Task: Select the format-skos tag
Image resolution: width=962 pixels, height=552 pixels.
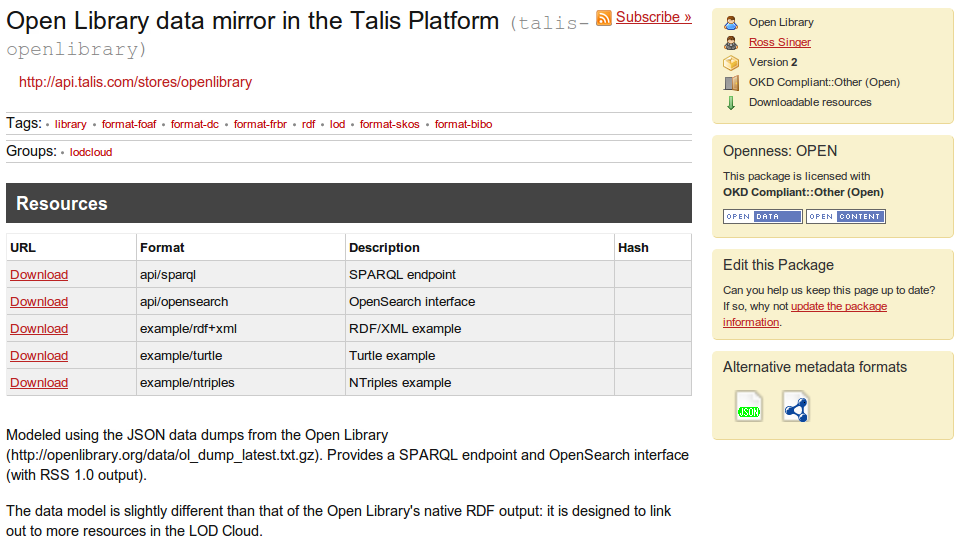Action: (390, 125)
